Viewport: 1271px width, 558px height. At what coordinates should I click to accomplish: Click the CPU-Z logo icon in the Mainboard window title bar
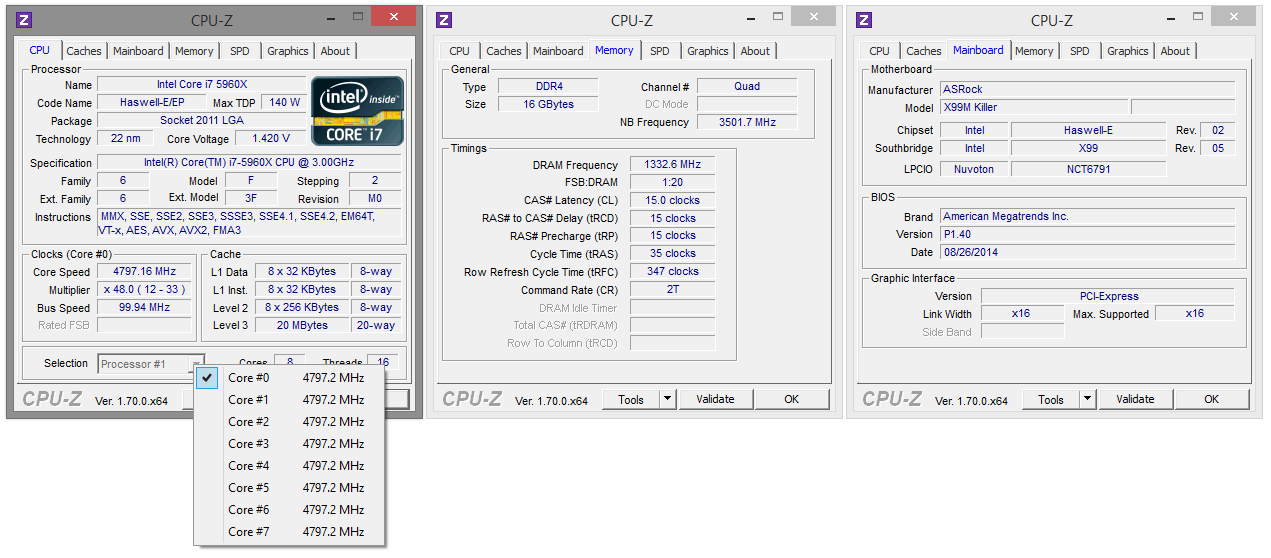point(864,20)
